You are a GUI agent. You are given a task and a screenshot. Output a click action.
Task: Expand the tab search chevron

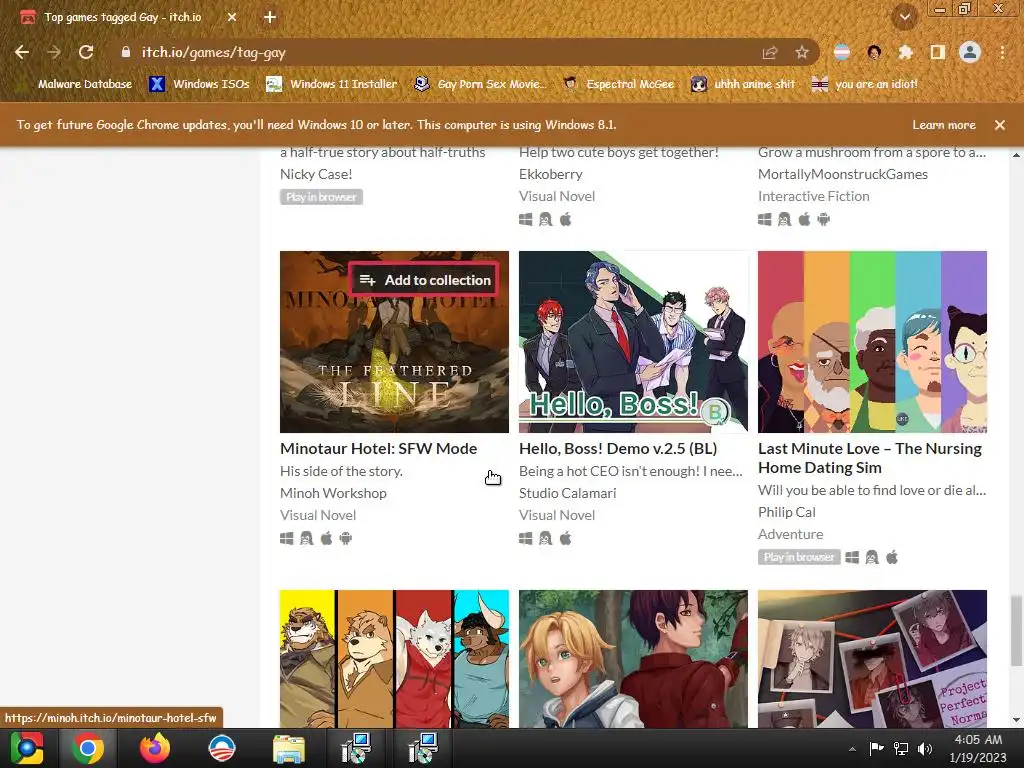click(905, 18)
